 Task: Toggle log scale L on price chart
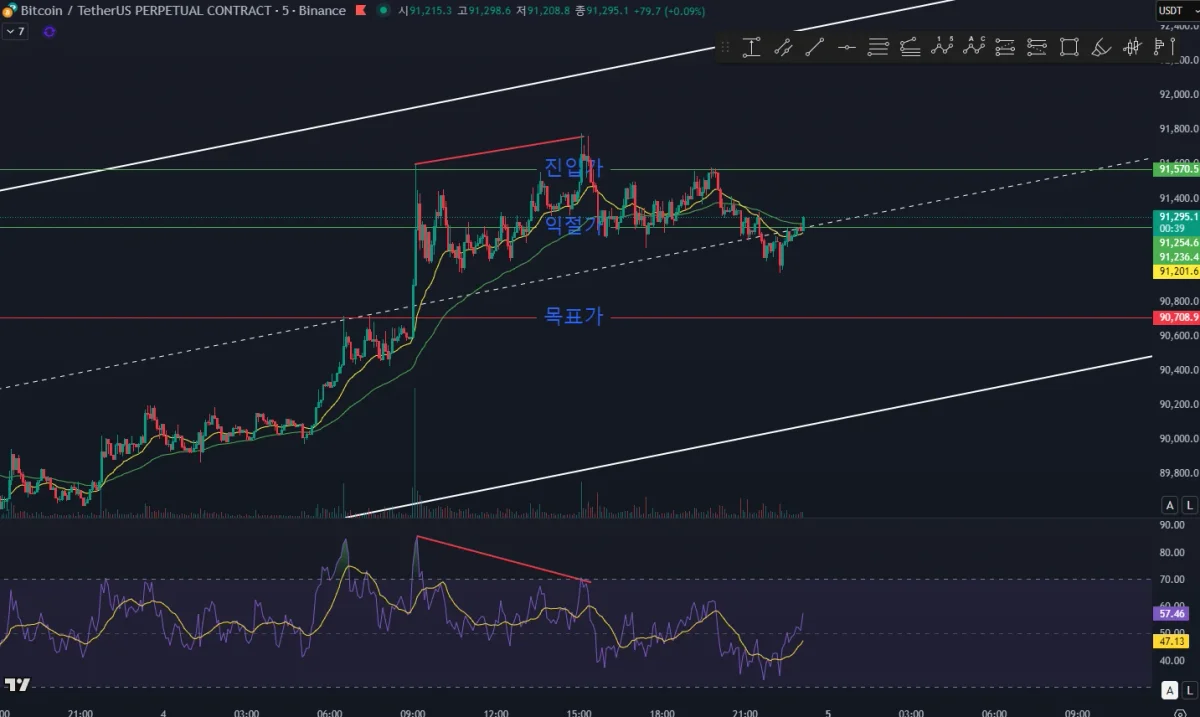[x=1188, y=504]
